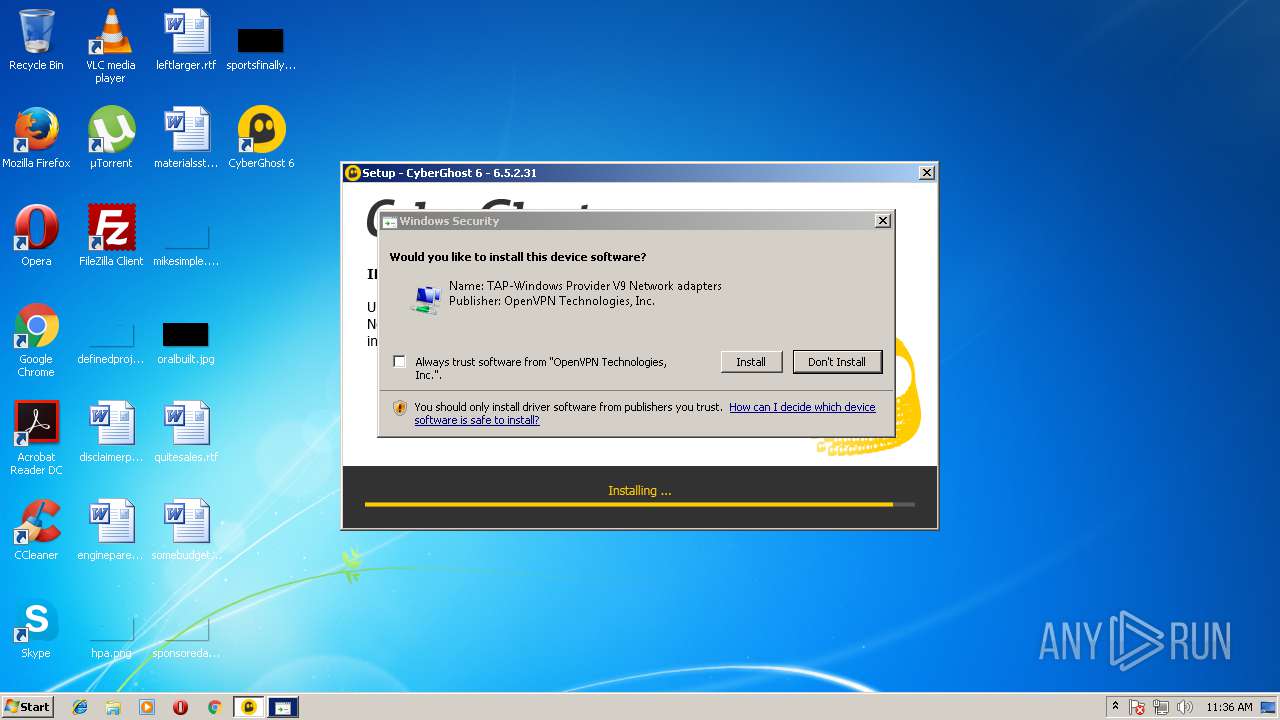Viewport: 1280px width, 720px height.
Task: Open Windows Media Player taskbar icon
Action: (147, 707)
